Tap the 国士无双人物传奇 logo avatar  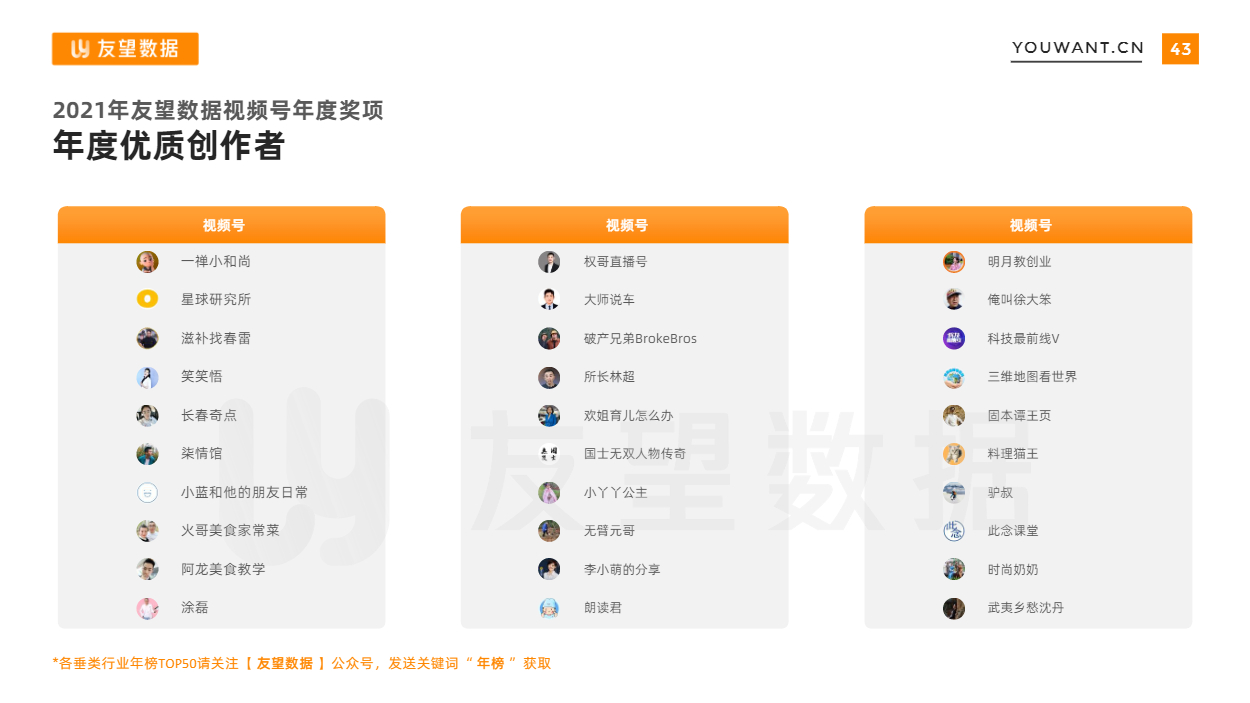tap(549, 454)
